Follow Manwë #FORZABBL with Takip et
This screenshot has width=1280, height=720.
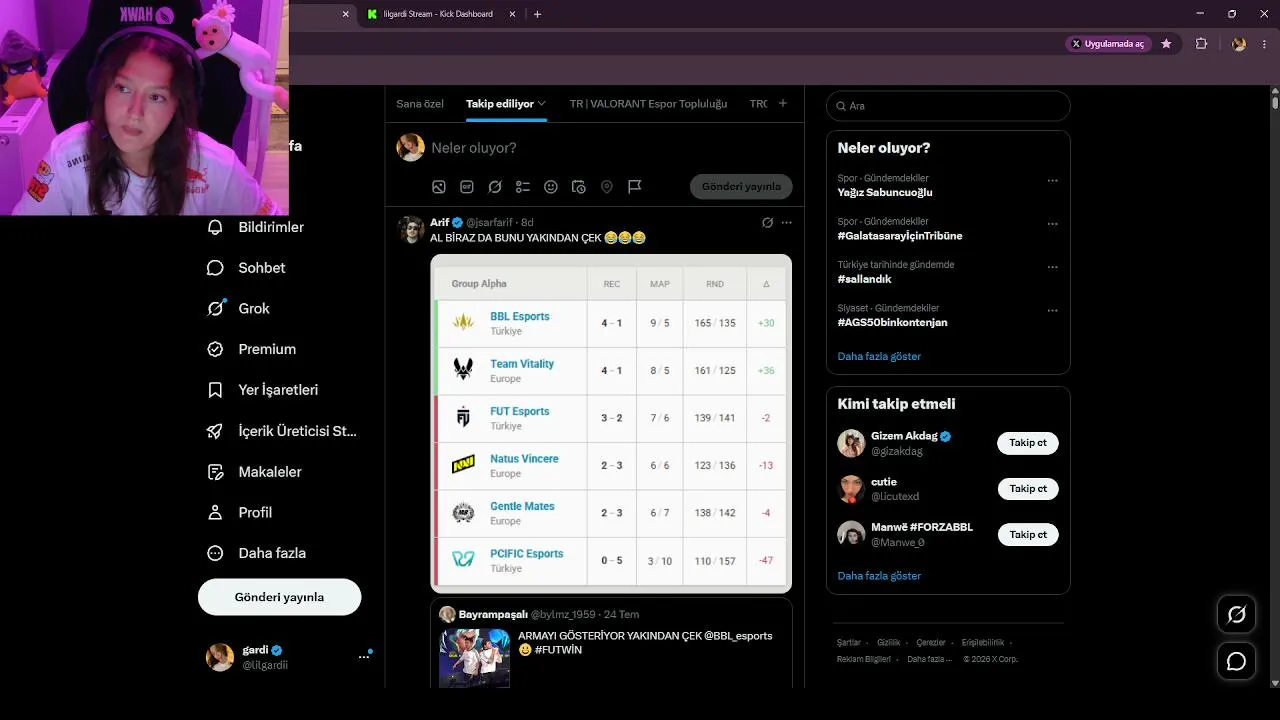tap(1028, 535)
